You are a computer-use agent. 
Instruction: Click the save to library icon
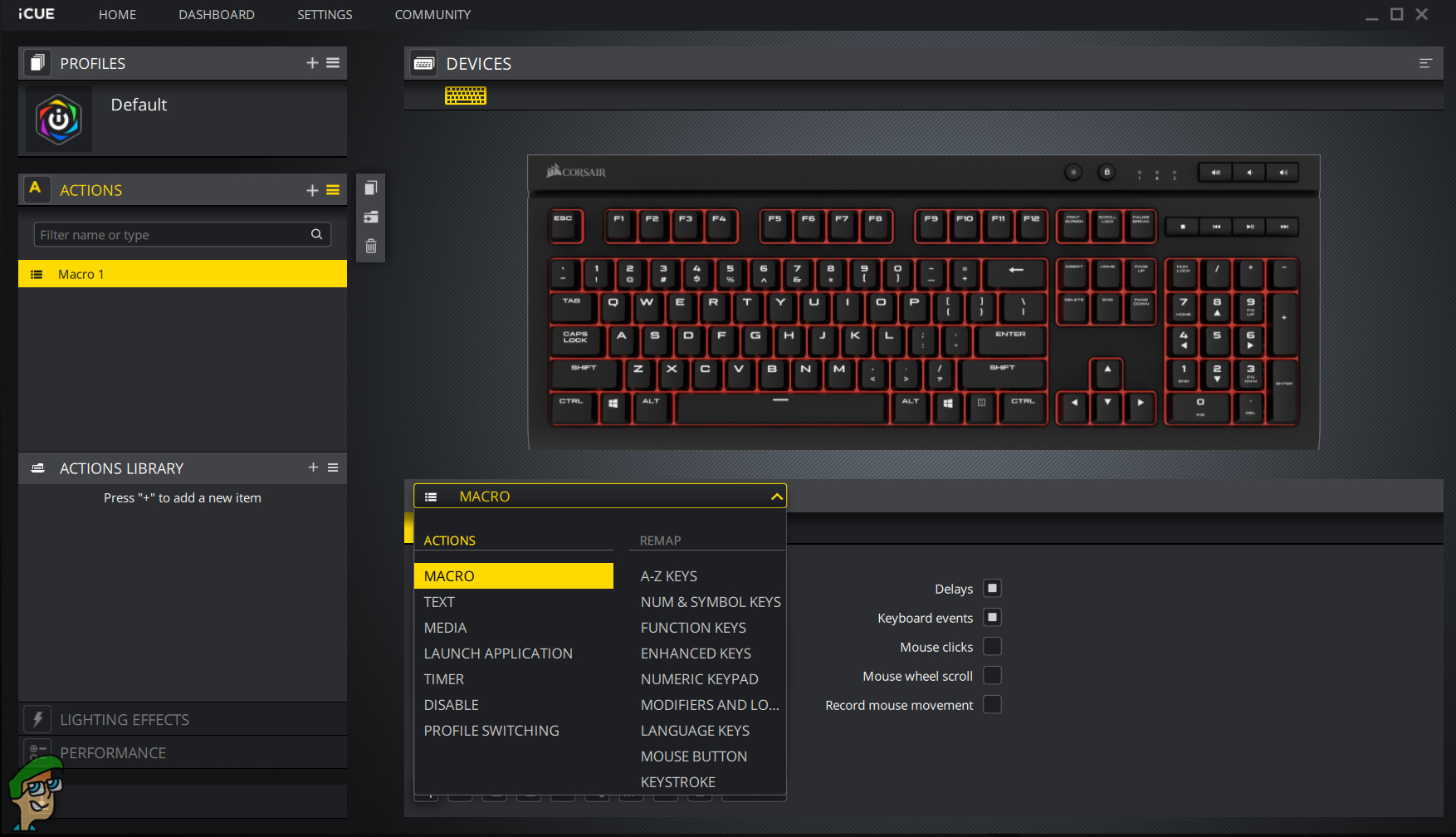(371, 217)
